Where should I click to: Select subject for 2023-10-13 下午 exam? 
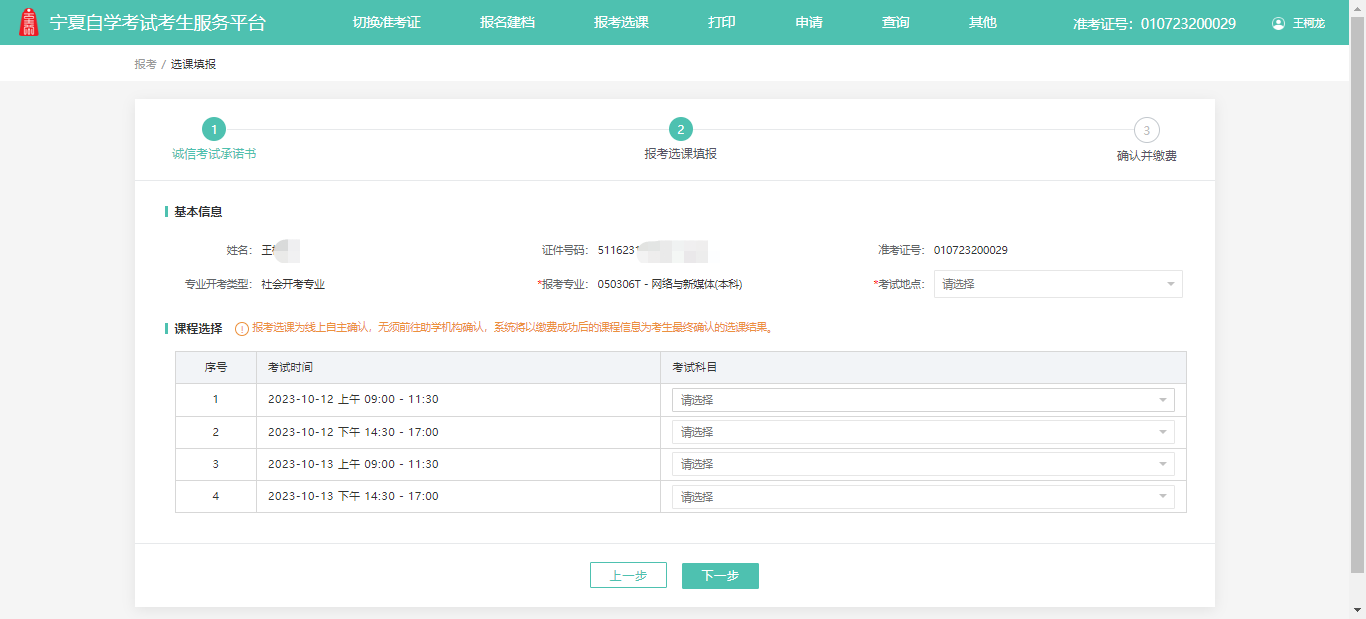pos(922,497)
